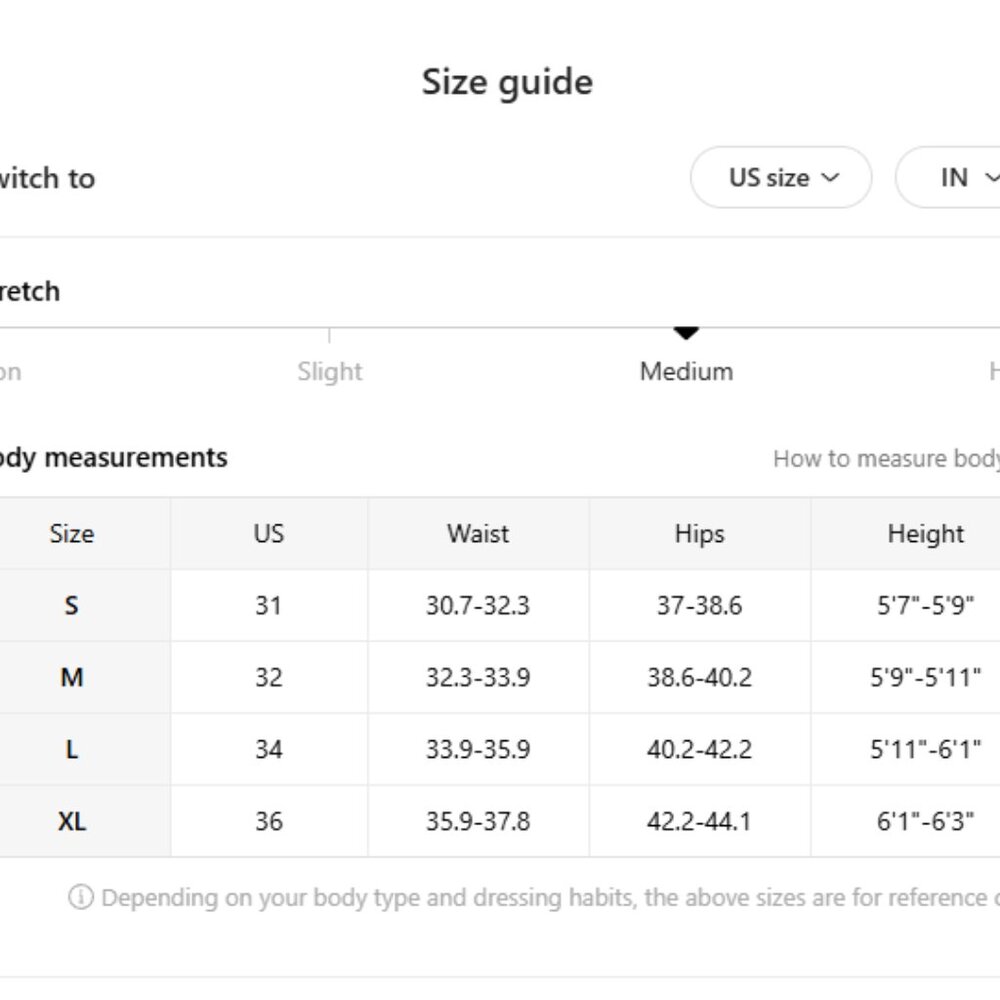Select the S size row label
This screenshot has height=1000, width=1000.
pyautogui.click(x=71, y=605)
